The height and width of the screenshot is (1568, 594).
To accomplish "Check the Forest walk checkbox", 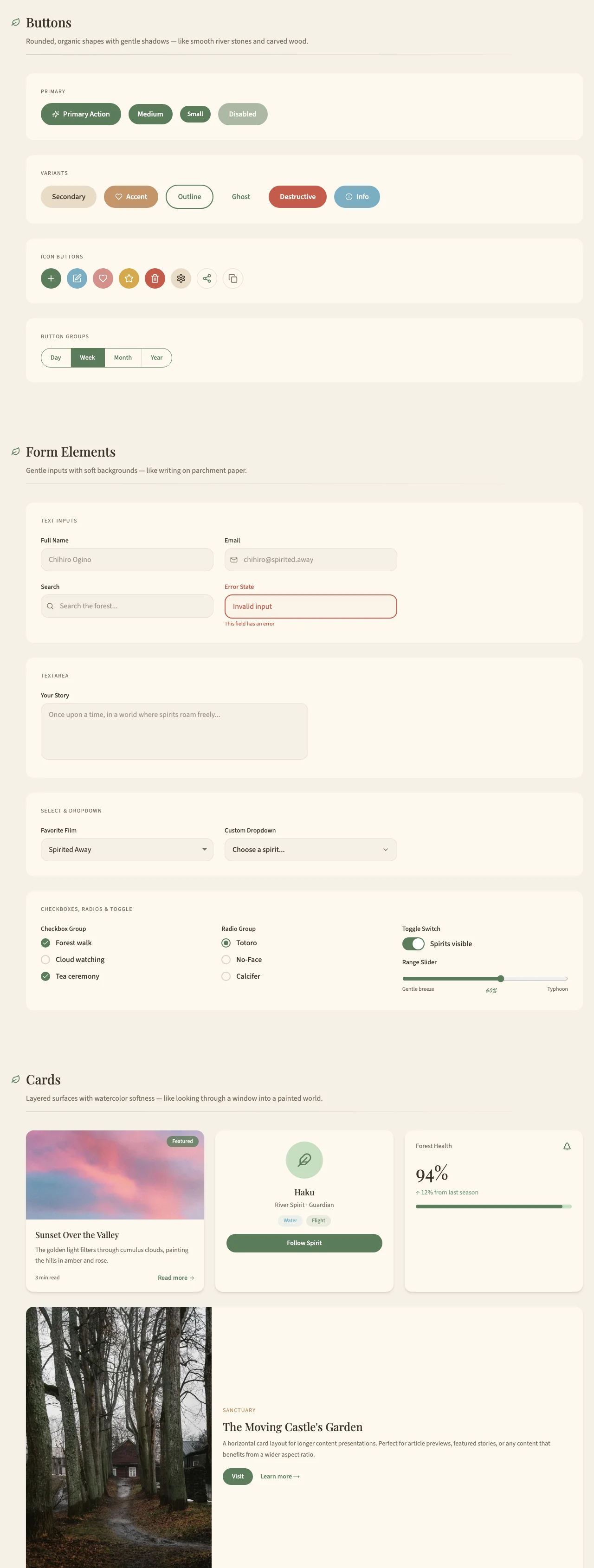I will 45,943.
